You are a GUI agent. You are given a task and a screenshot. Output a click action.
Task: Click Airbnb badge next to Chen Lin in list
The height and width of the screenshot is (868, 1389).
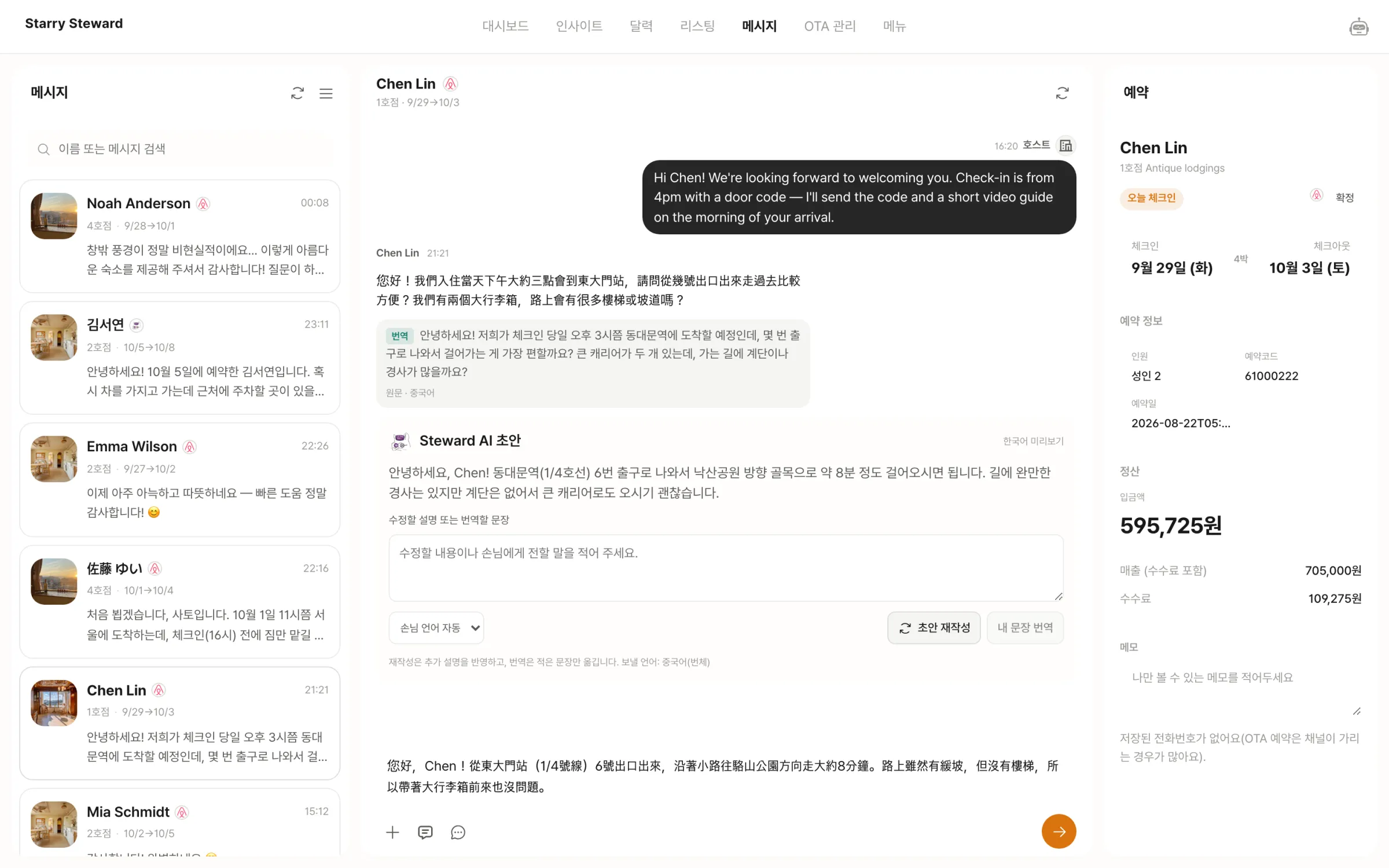click(159, 690)
